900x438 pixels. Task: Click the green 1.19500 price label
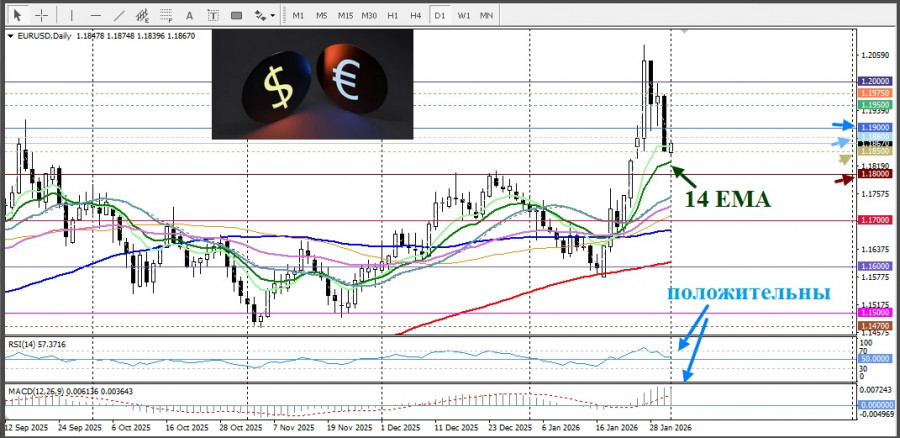(x=874, y=105)
